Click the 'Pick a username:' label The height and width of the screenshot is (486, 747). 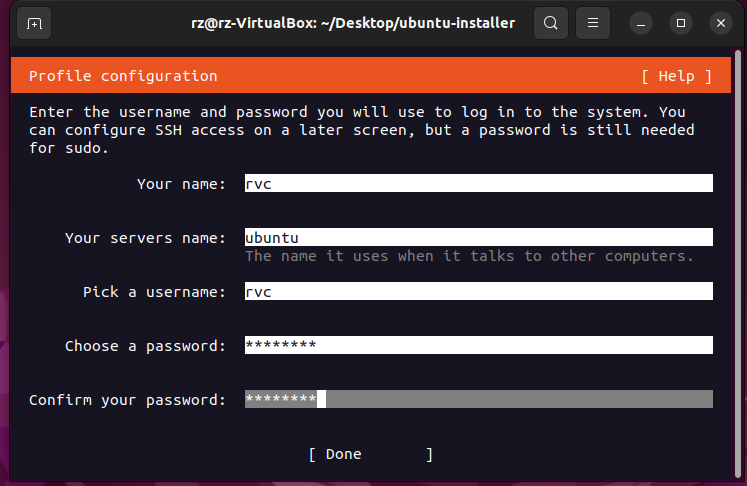coord(155,292)
